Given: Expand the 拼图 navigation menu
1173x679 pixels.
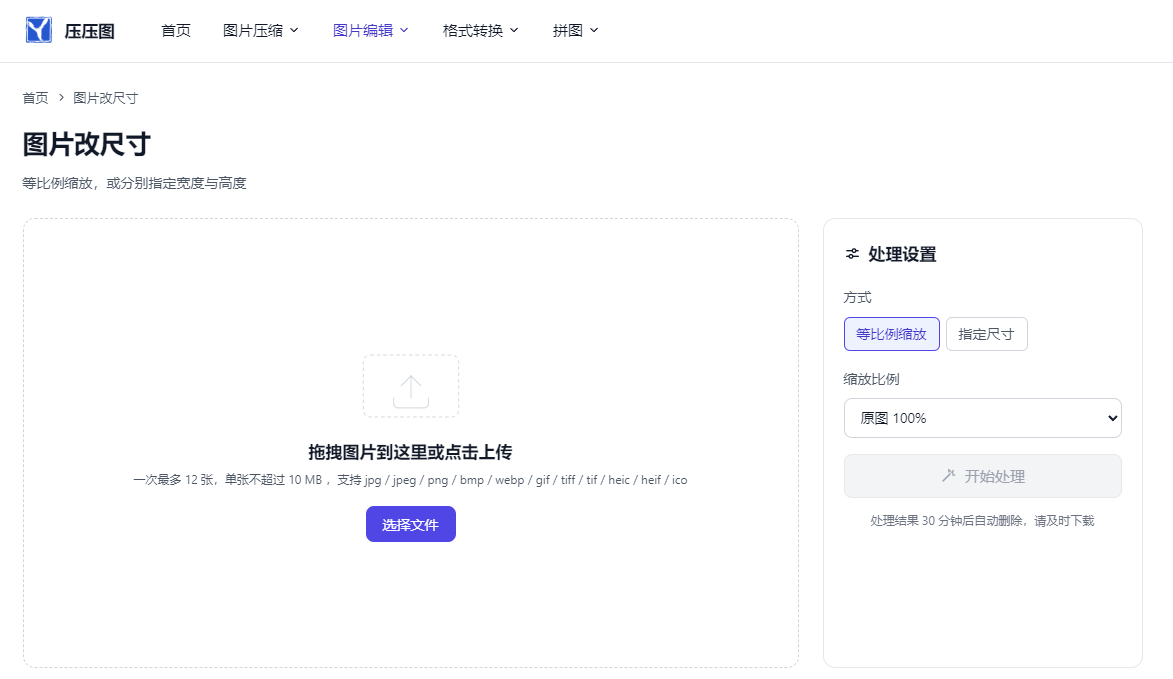Looking at the screenshot, I should (x=575, y=31).
